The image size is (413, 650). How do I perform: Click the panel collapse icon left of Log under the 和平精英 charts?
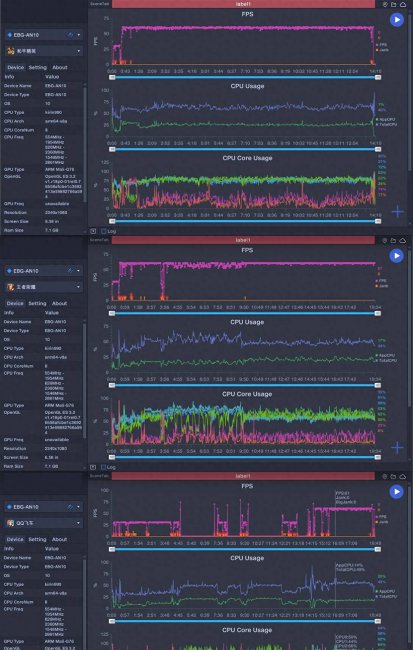point(93,231)
